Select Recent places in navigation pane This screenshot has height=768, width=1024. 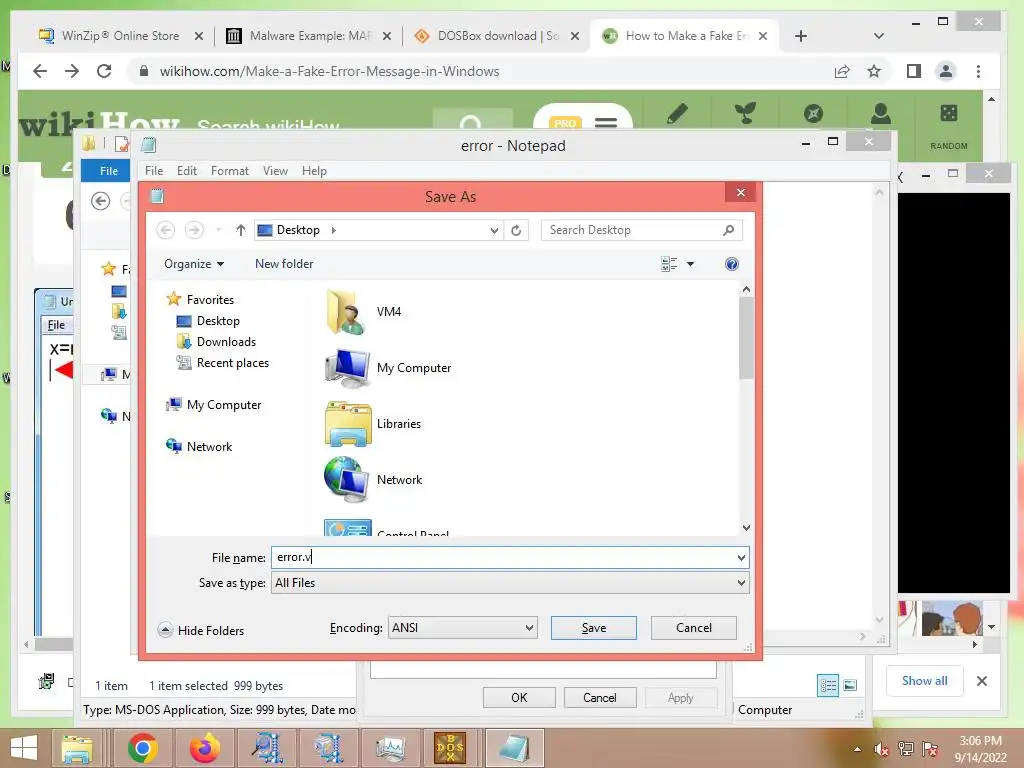point(222,362)
